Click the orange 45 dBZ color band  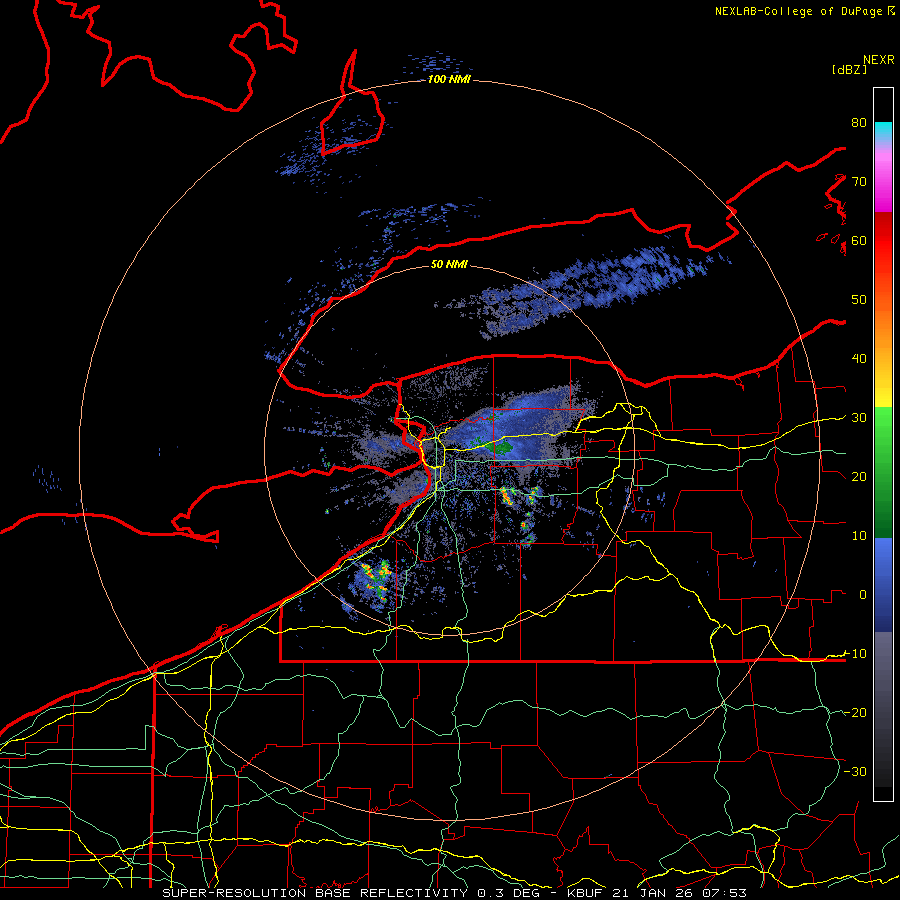pyautogui.click(x=883, y=329)
